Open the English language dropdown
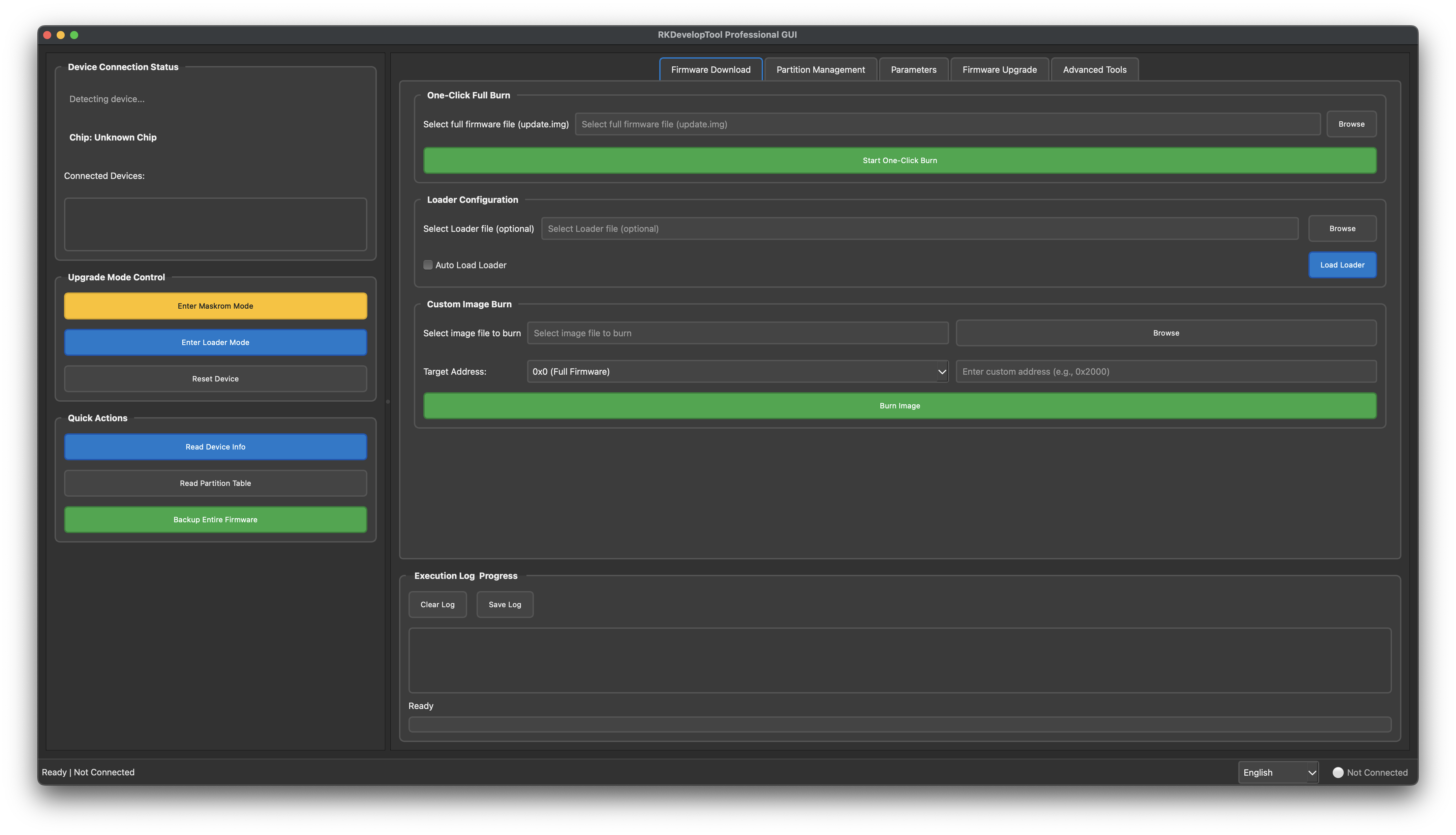1456x835 pixels. (1278, 772)
